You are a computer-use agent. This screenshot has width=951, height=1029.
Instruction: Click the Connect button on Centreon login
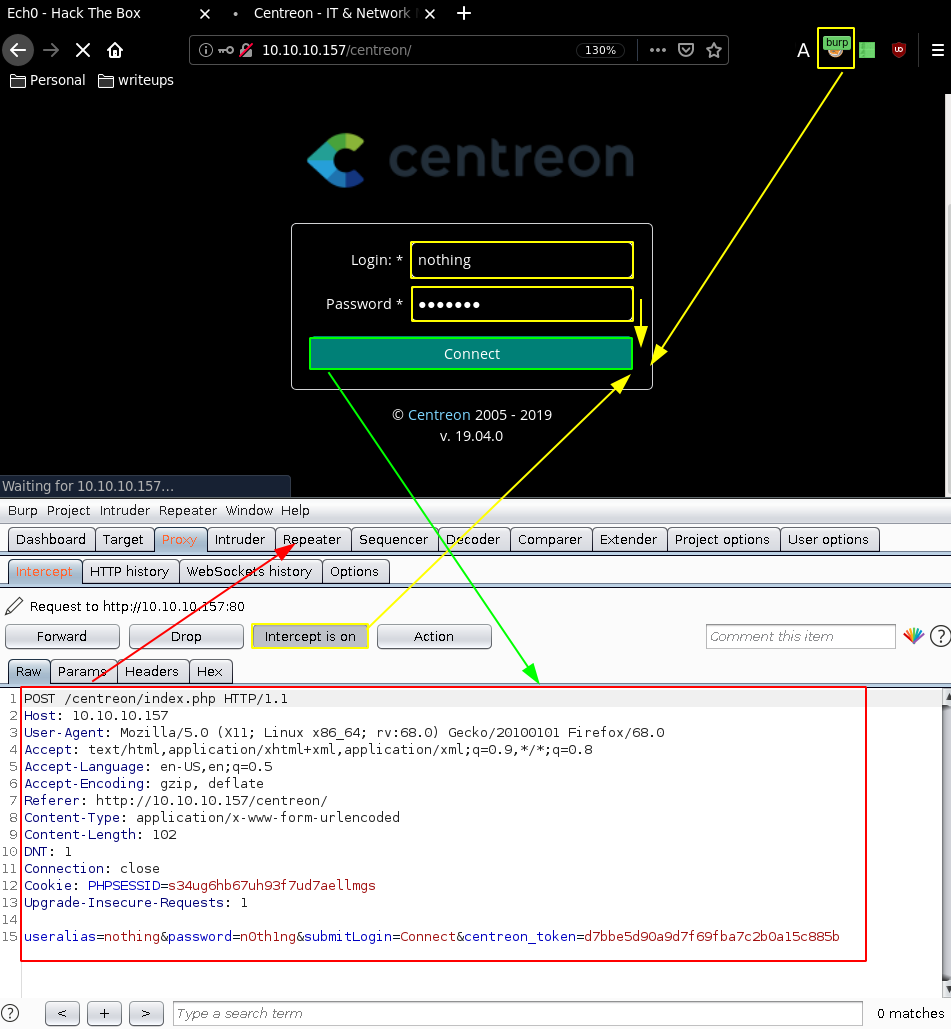point(471,354)
